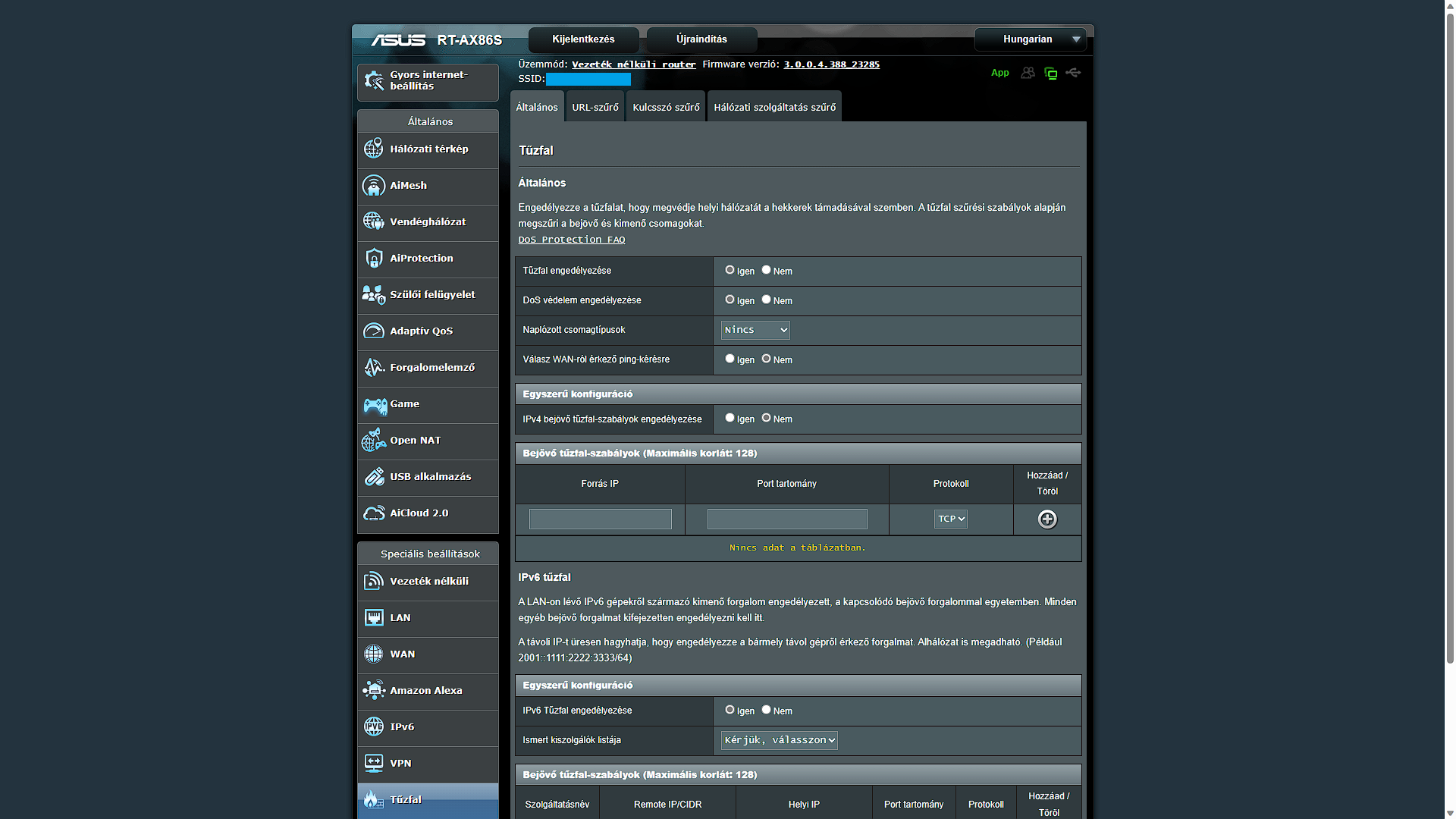
Task: Open the Naplózott csomagtípusok dropdown
Action: 755,330
